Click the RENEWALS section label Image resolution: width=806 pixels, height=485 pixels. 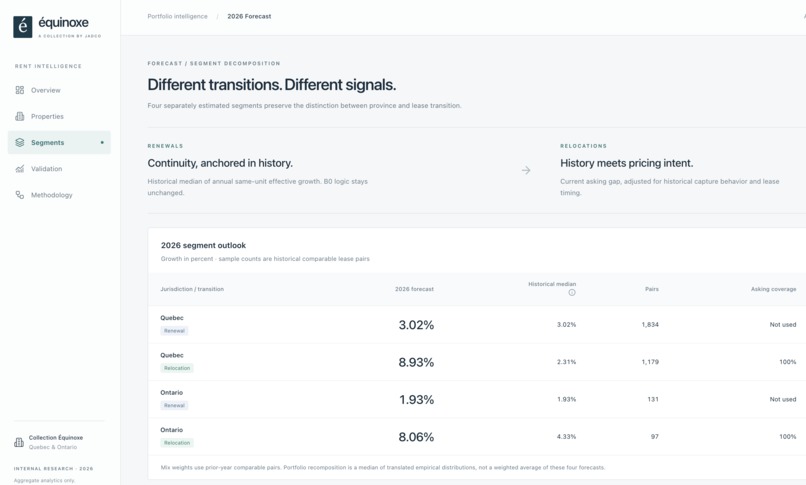point(165,146)
